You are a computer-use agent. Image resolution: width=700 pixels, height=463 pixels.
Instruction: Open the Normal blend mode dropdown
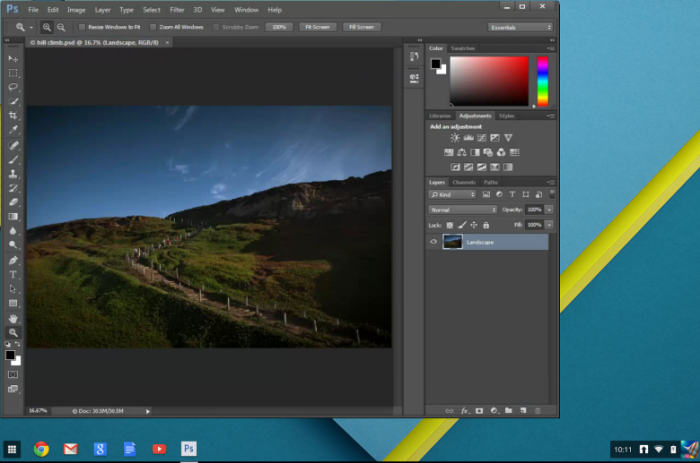coord(463,210)
